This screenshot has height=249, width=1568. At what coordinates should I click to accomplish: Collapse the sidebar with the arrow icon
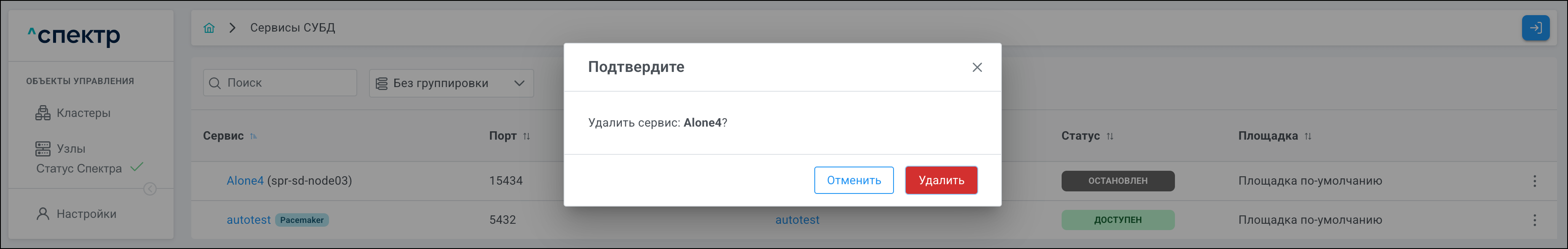click(150, 189)
